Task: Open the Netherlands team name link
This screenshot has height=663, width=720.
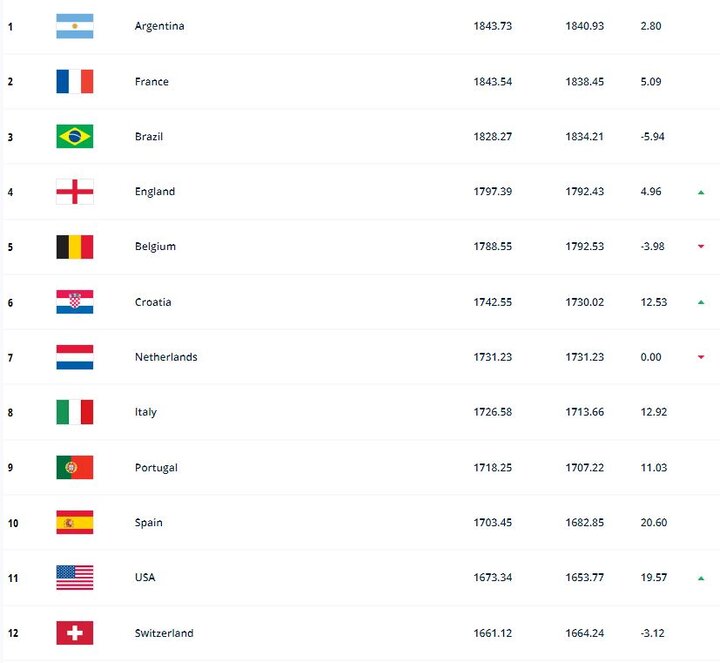Action: click(166, 357)
